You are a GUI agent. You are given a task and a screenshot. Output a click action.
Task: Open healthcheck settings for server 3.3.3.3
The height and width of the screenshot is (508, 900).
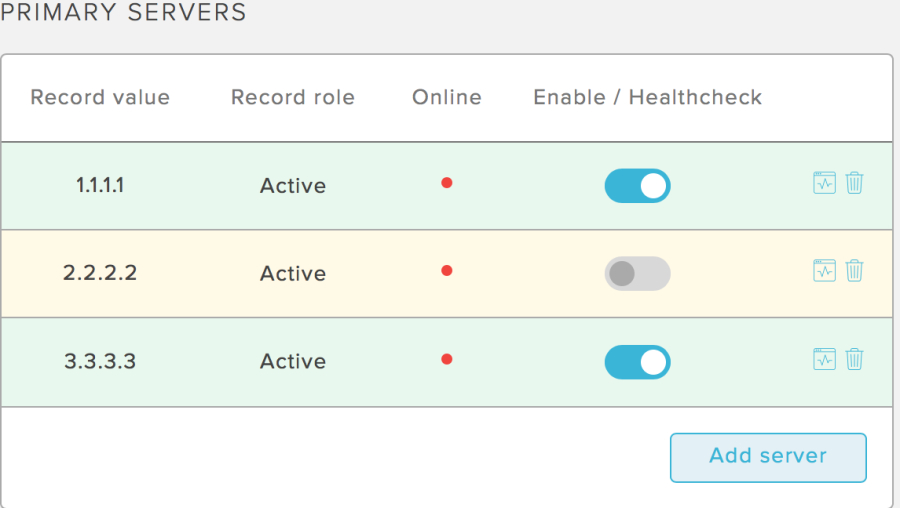point(824,359)
